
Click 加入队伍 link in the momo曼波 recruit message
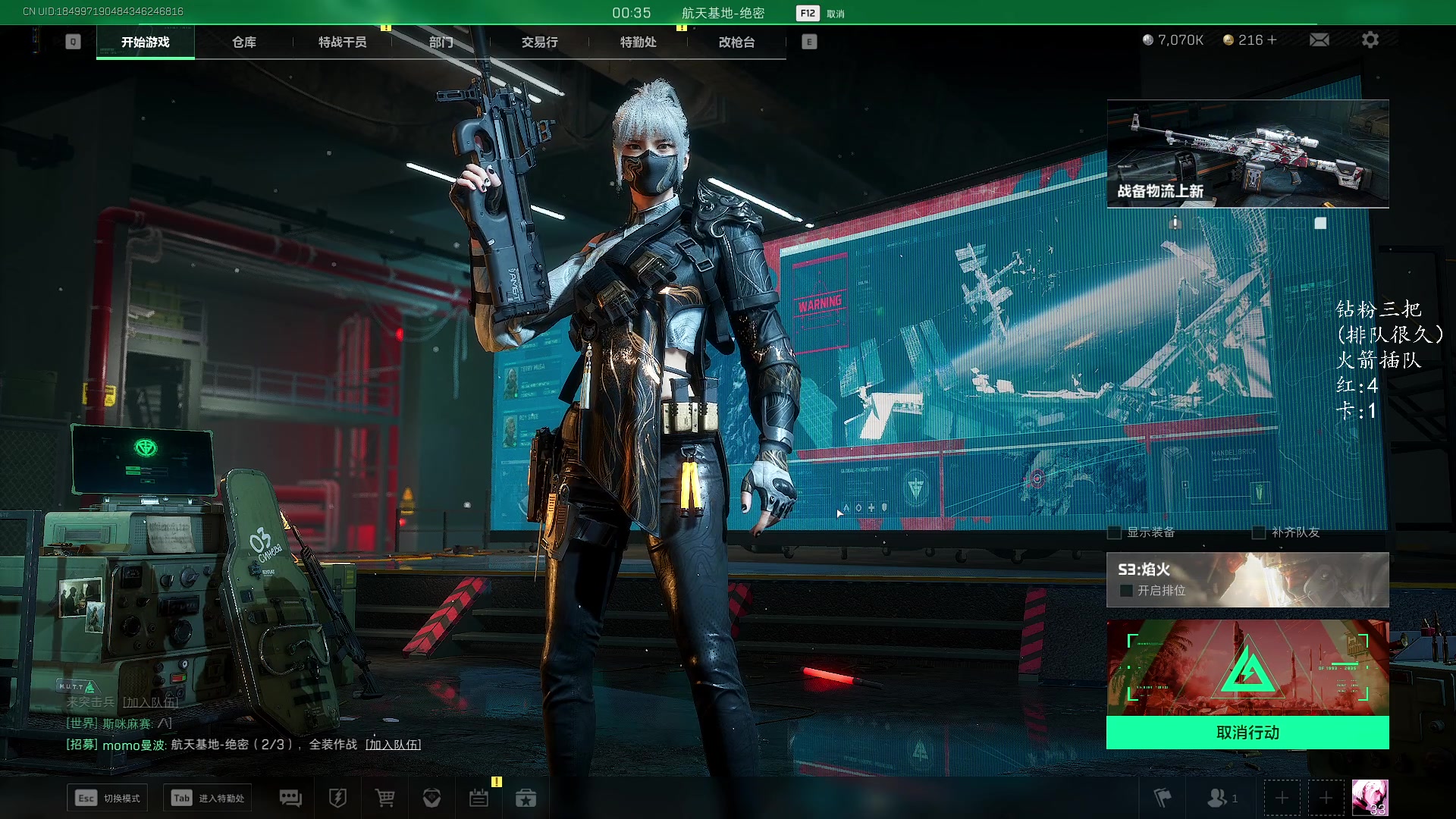pos(393,745)
